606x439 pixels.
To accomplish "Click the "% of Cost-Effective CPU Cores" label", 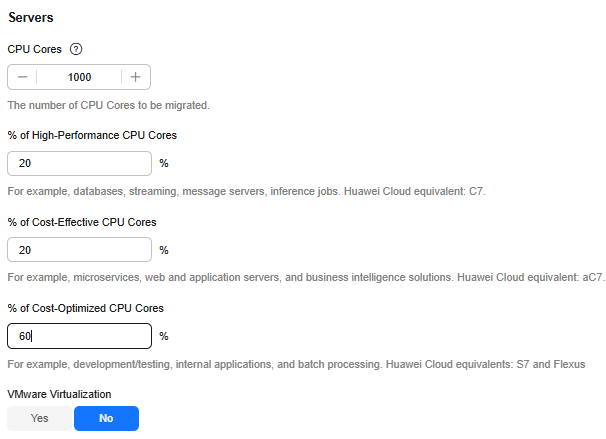I will coord(82,222).
